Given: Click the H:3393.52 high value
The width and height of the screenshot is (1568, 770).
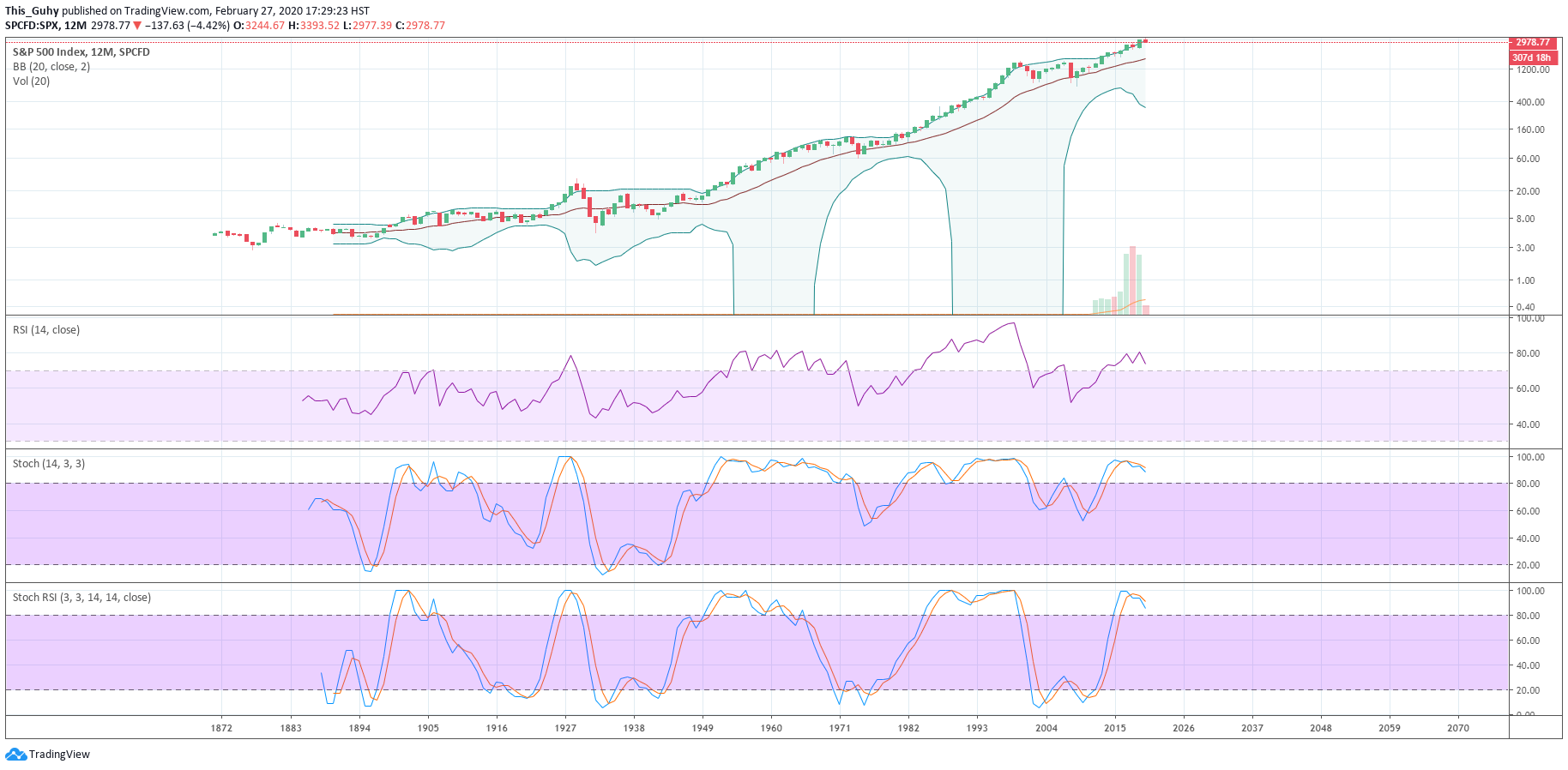Looking at the screenshot, I should pos(313,26).
